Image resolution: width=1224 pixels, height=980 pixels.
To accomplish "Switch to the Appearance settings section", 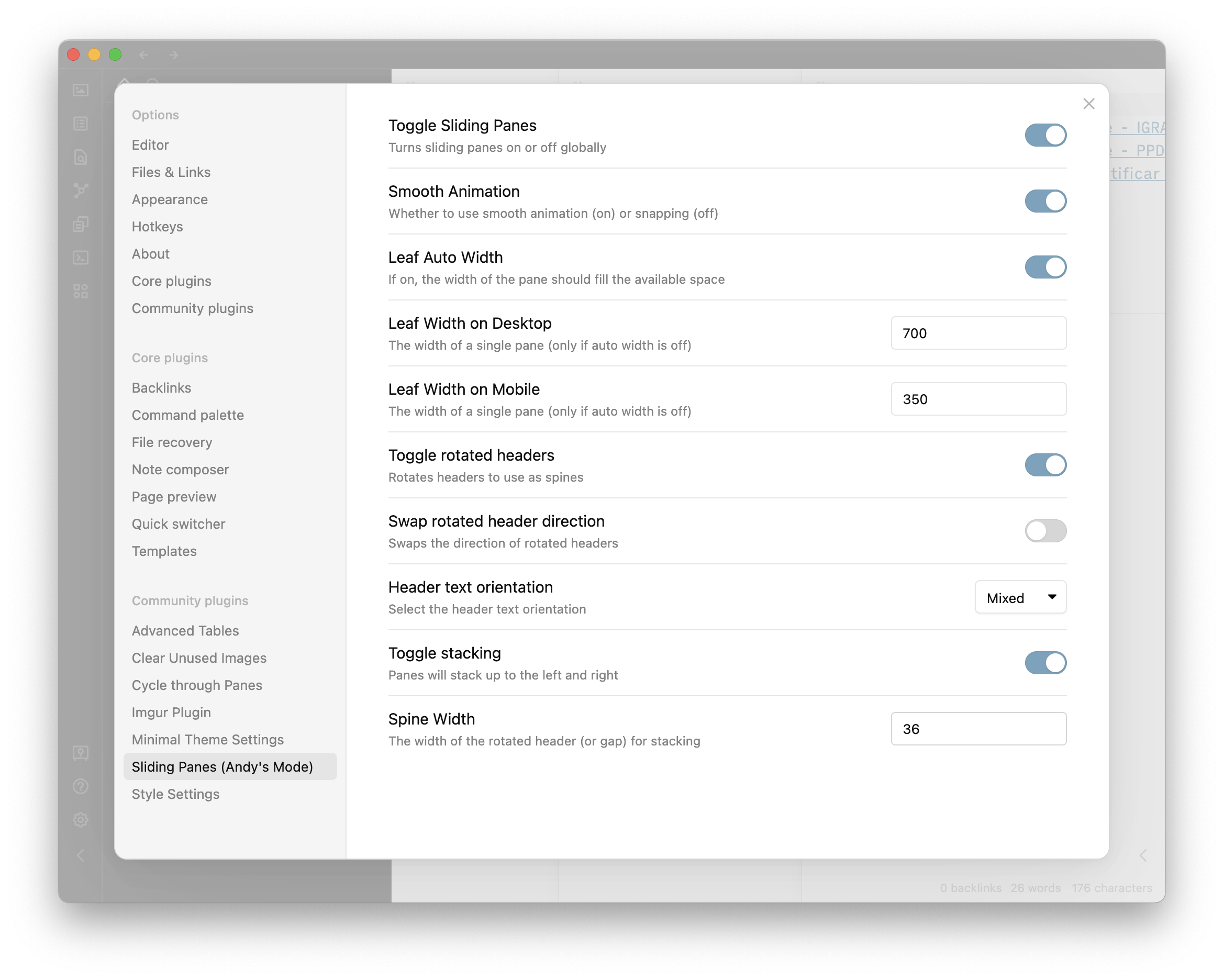I will coord(169,199).
